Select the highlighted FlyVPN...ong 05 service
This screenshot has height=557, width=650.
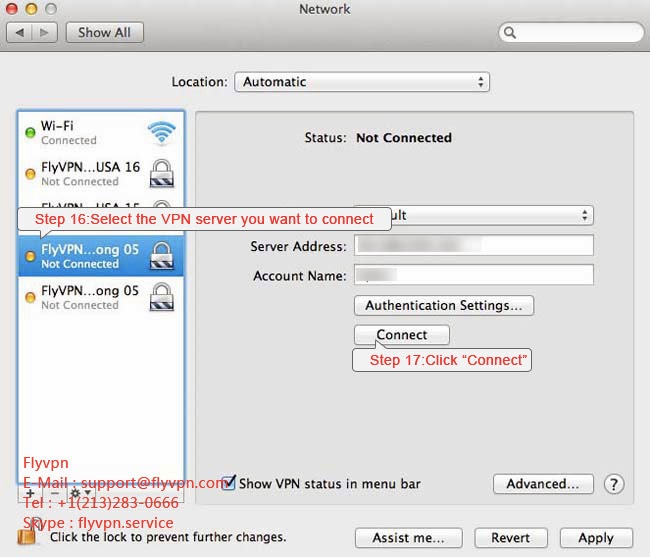tap(101, 256)
